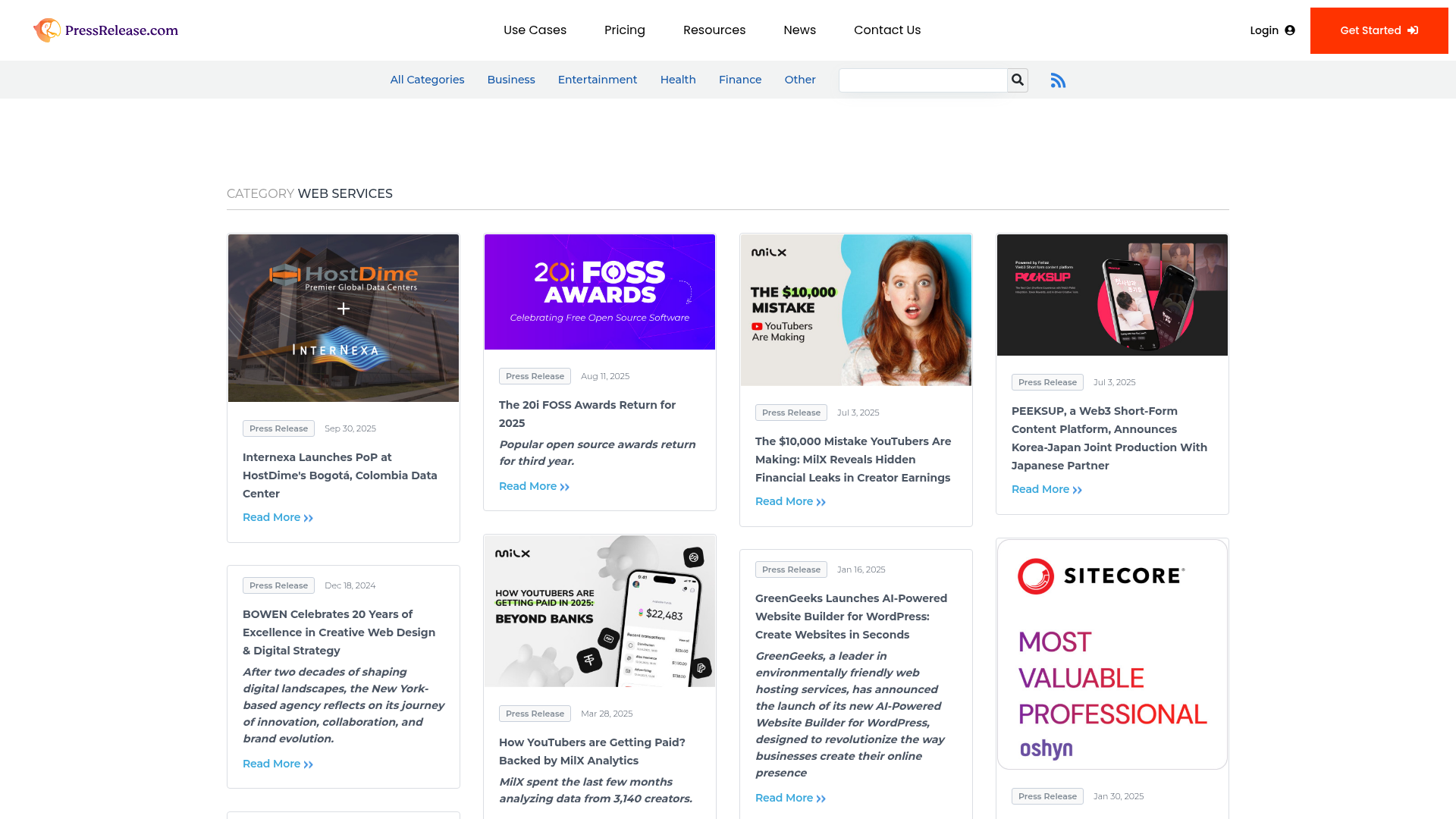Viewport: 1456px width, 819px height.
Task: Open the HostDime Internexa article image
Action: point(344,318)
